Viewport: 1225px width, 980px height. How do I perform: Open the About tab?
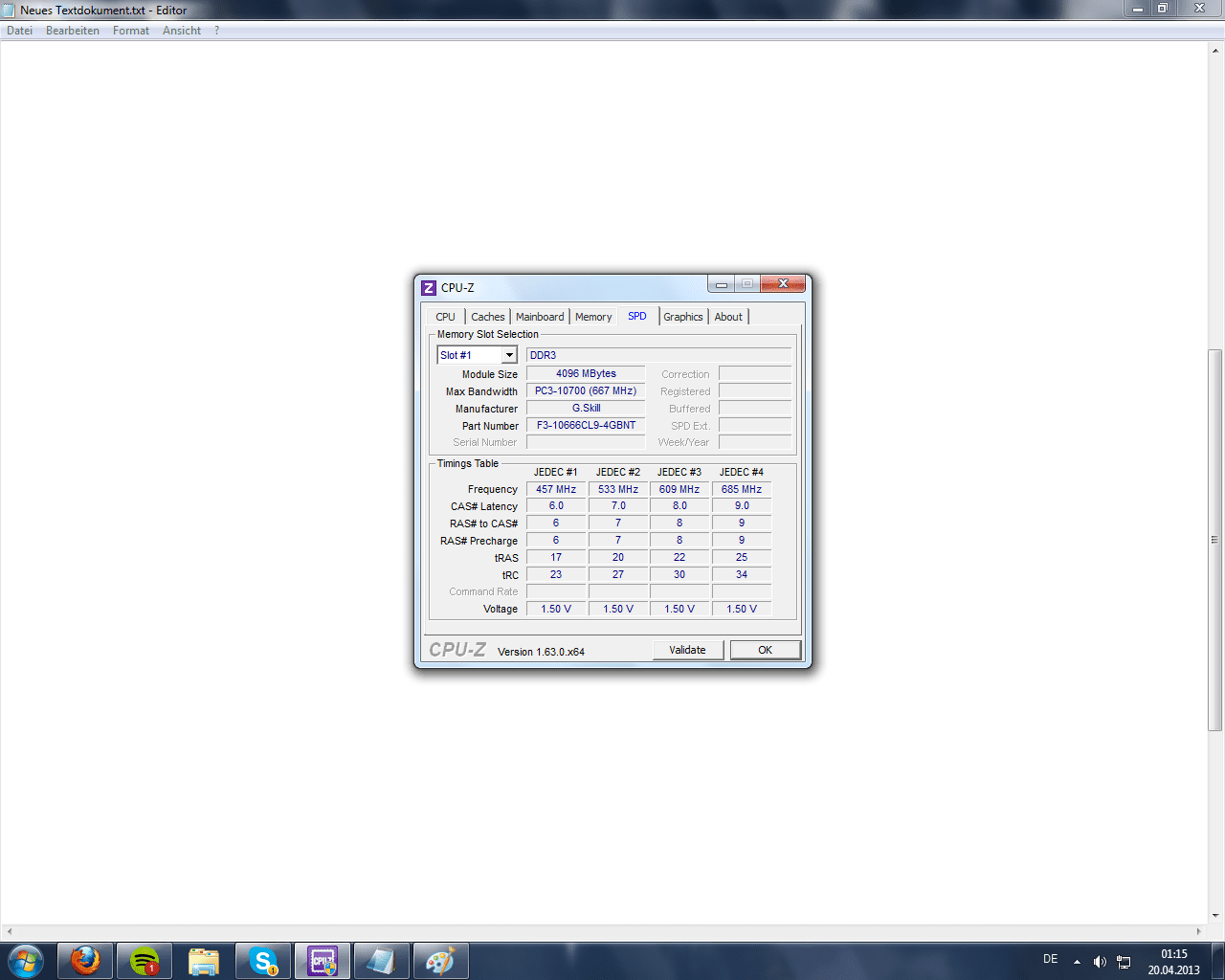[x=728, y=317]
